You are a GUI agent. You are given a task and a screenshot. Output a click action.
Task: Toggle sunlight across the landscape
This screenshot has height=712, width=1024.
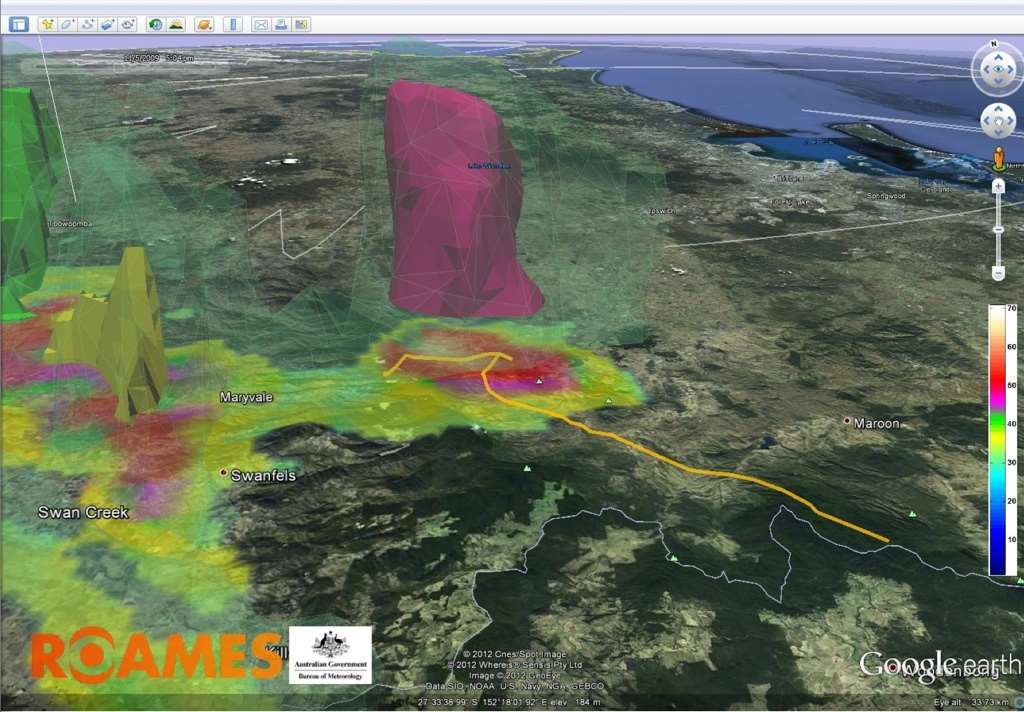[x=175, y=23]
